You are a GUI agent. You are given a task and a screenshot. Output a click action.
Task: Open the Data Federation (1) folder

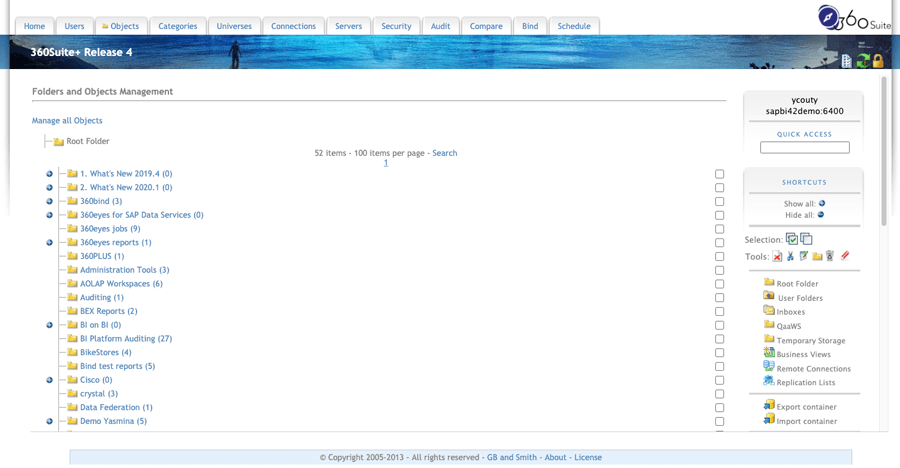pos(116,407)
